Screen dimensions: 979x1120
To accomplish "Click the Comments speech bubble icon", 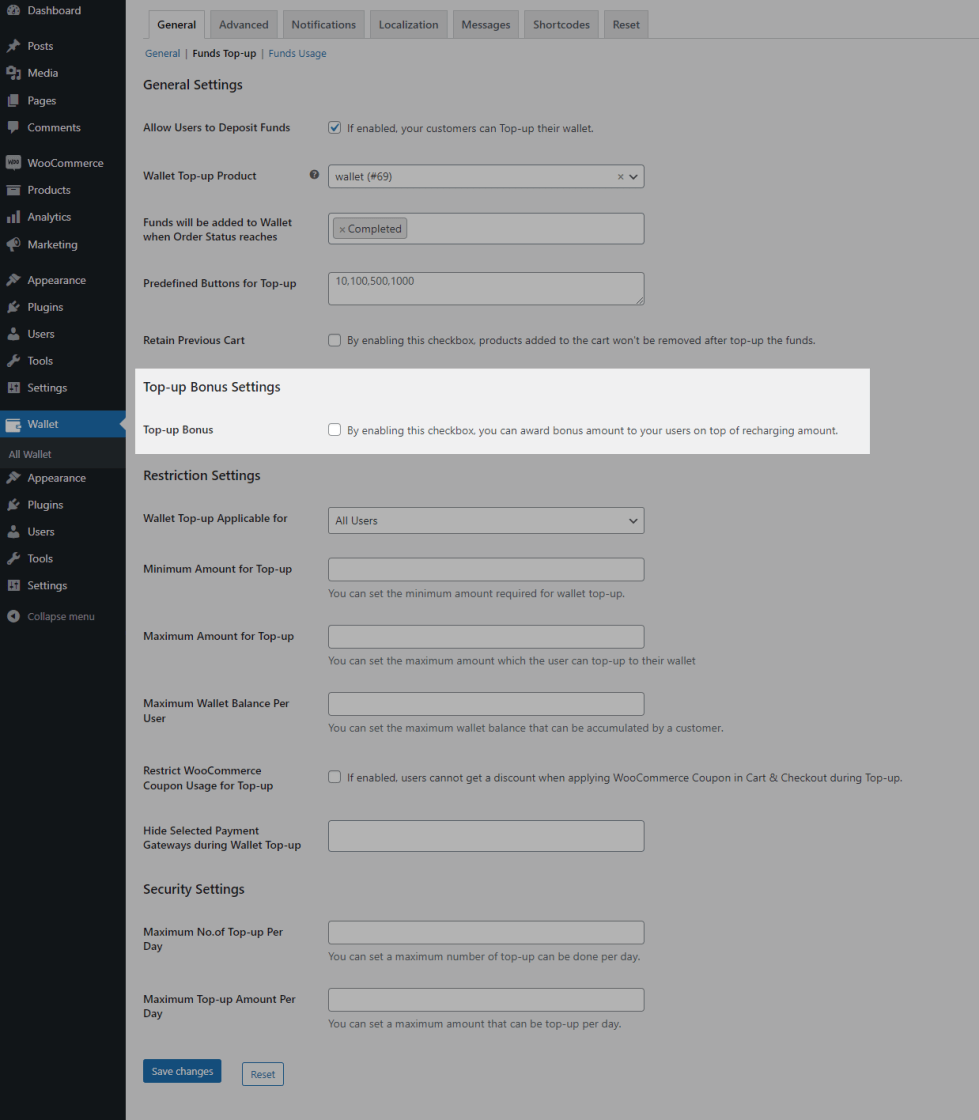I will 14,127.
